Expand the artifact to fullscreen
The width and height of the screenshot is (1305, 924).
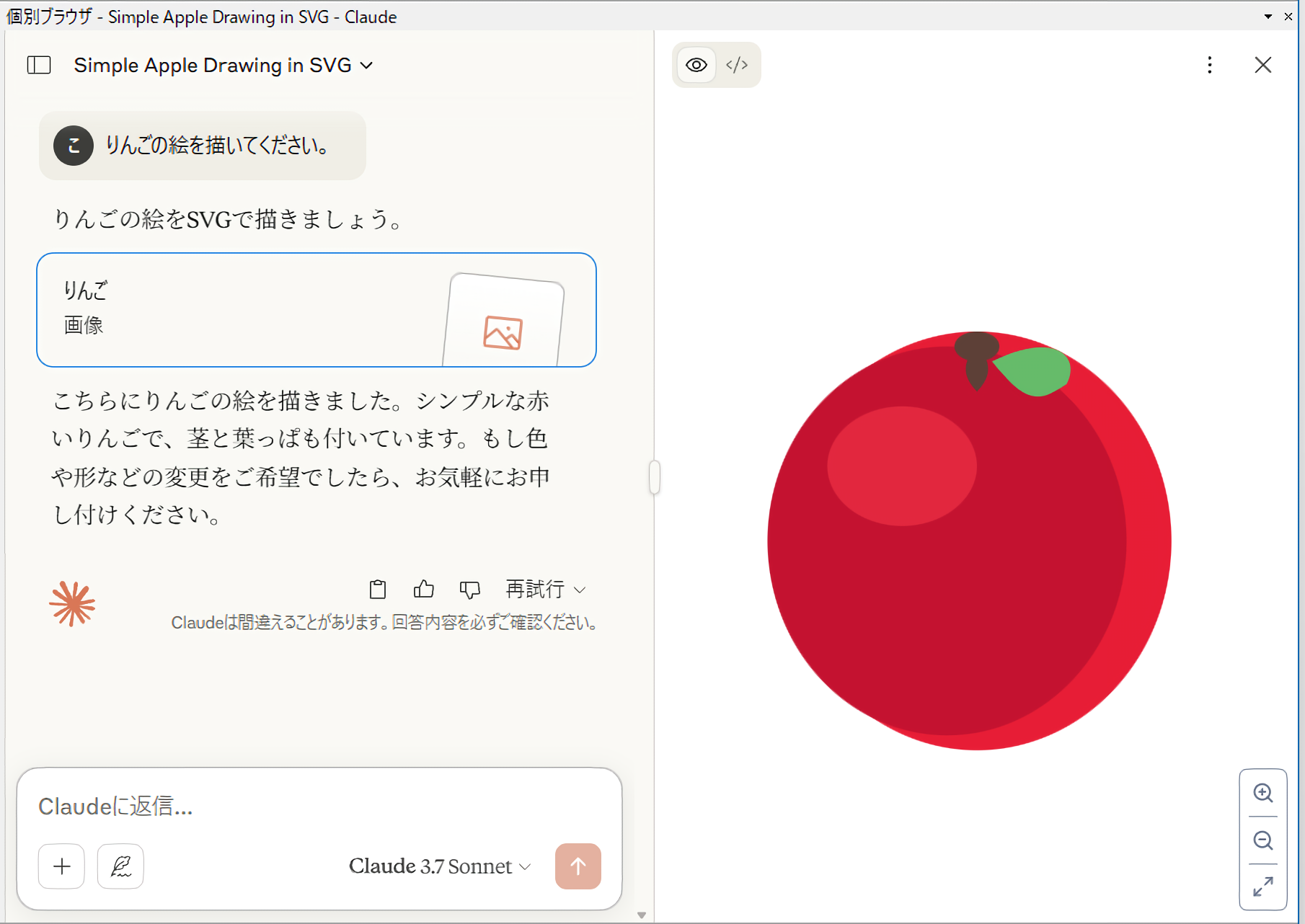1262,887
